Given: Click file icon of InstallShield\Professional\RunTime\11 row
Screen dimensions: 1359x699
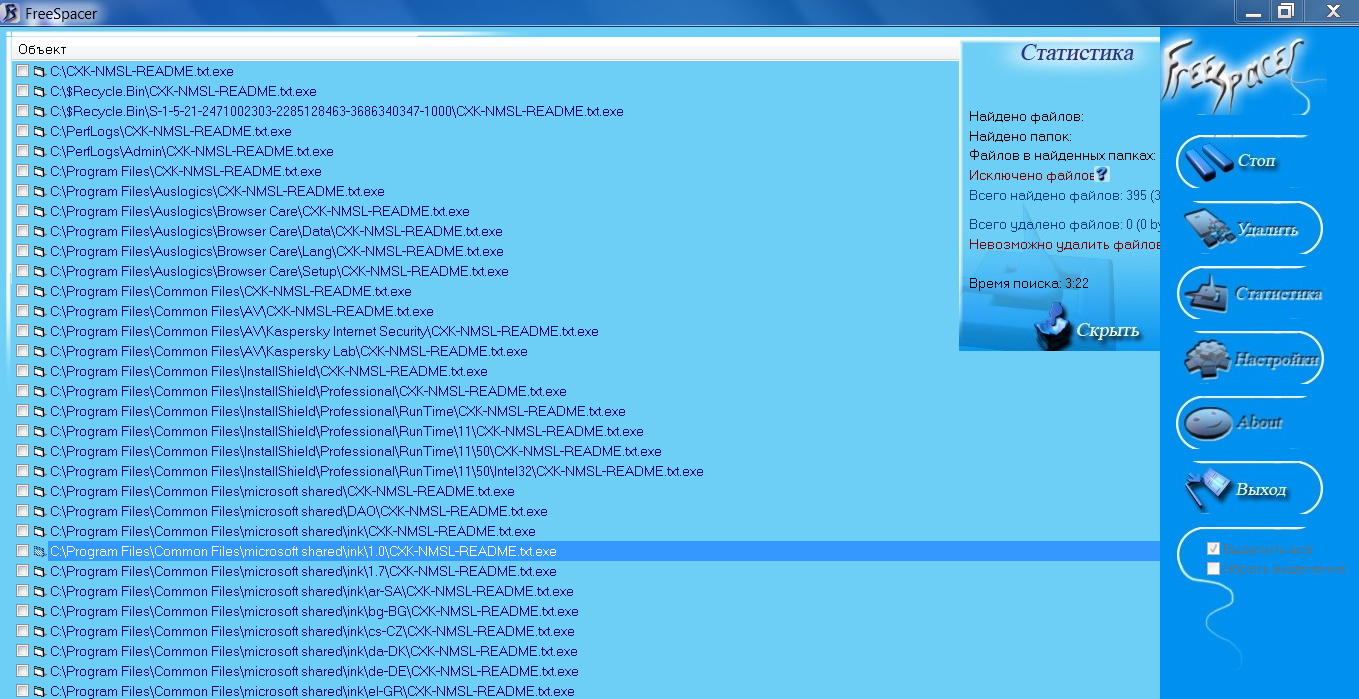Looking at the screenshot, I should tap(39, 431).
